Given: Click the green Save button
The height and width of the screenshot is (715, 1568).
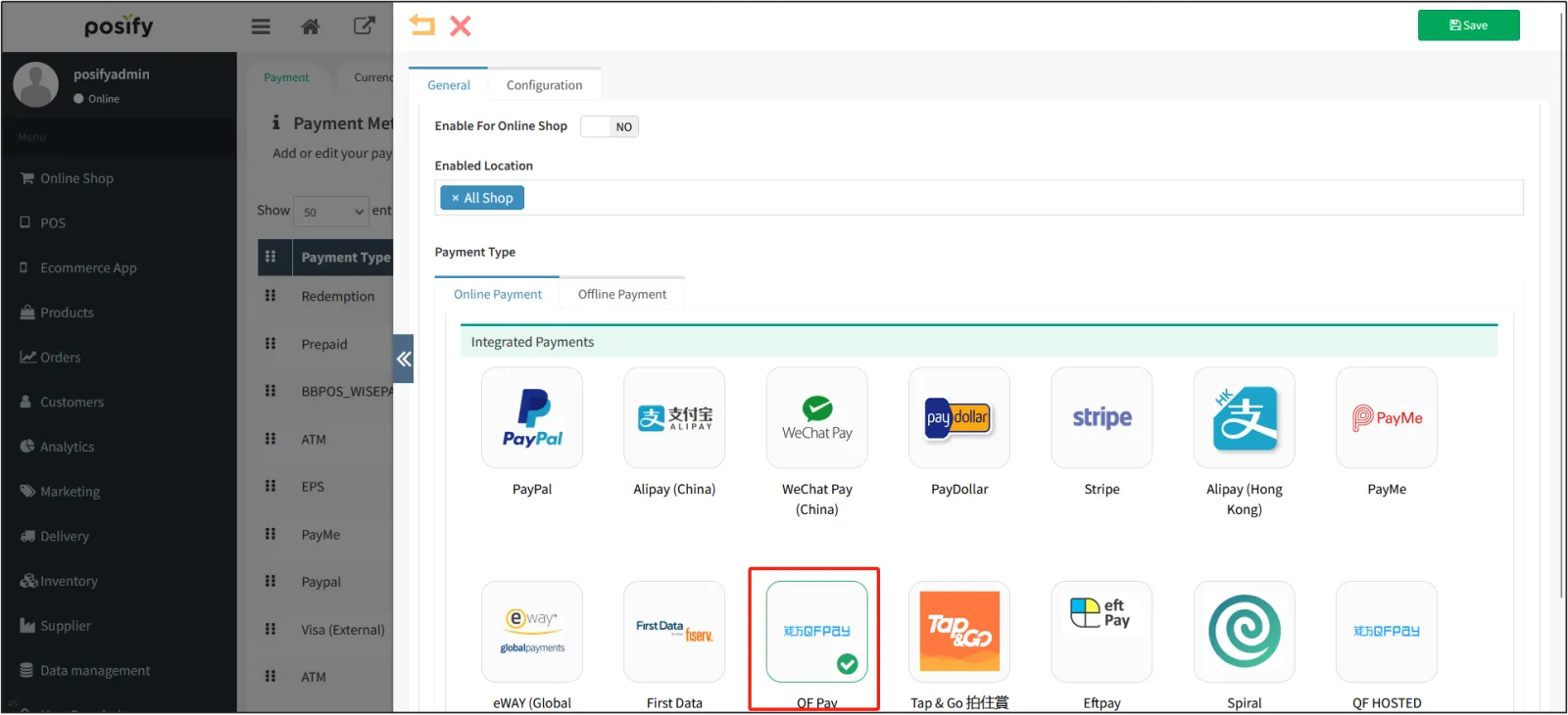Looking at the screenshot, I should click(x=1468, y=25).
